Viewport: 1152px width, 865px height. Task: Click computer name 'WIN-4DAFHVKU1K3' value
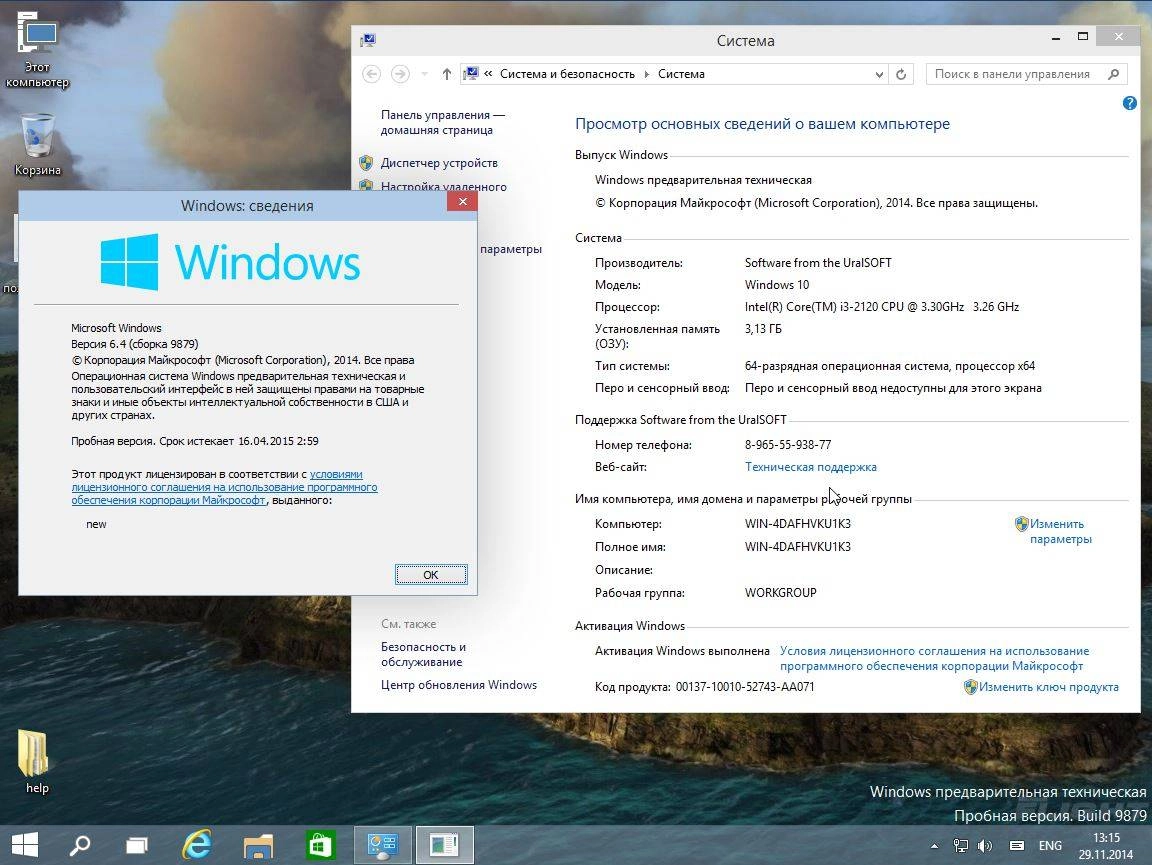click(797, 524)
